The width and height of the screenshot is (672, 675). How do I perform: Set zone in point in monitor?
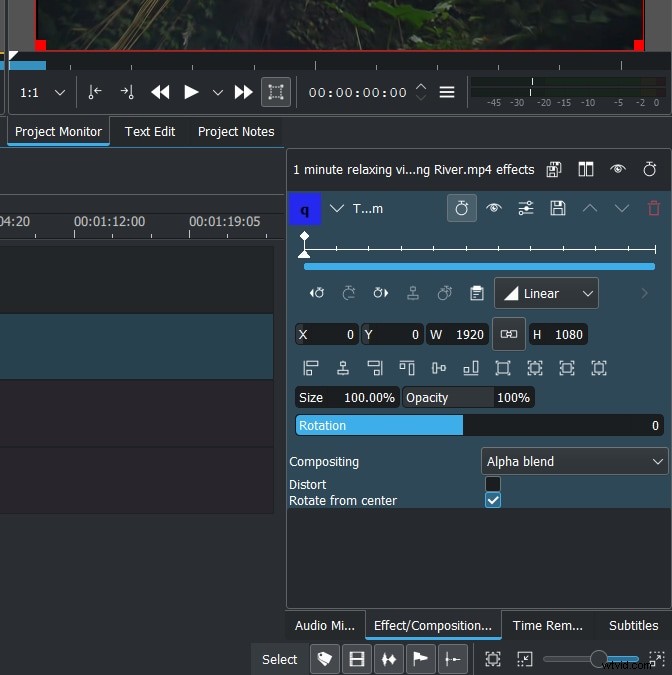pos(95,92)
